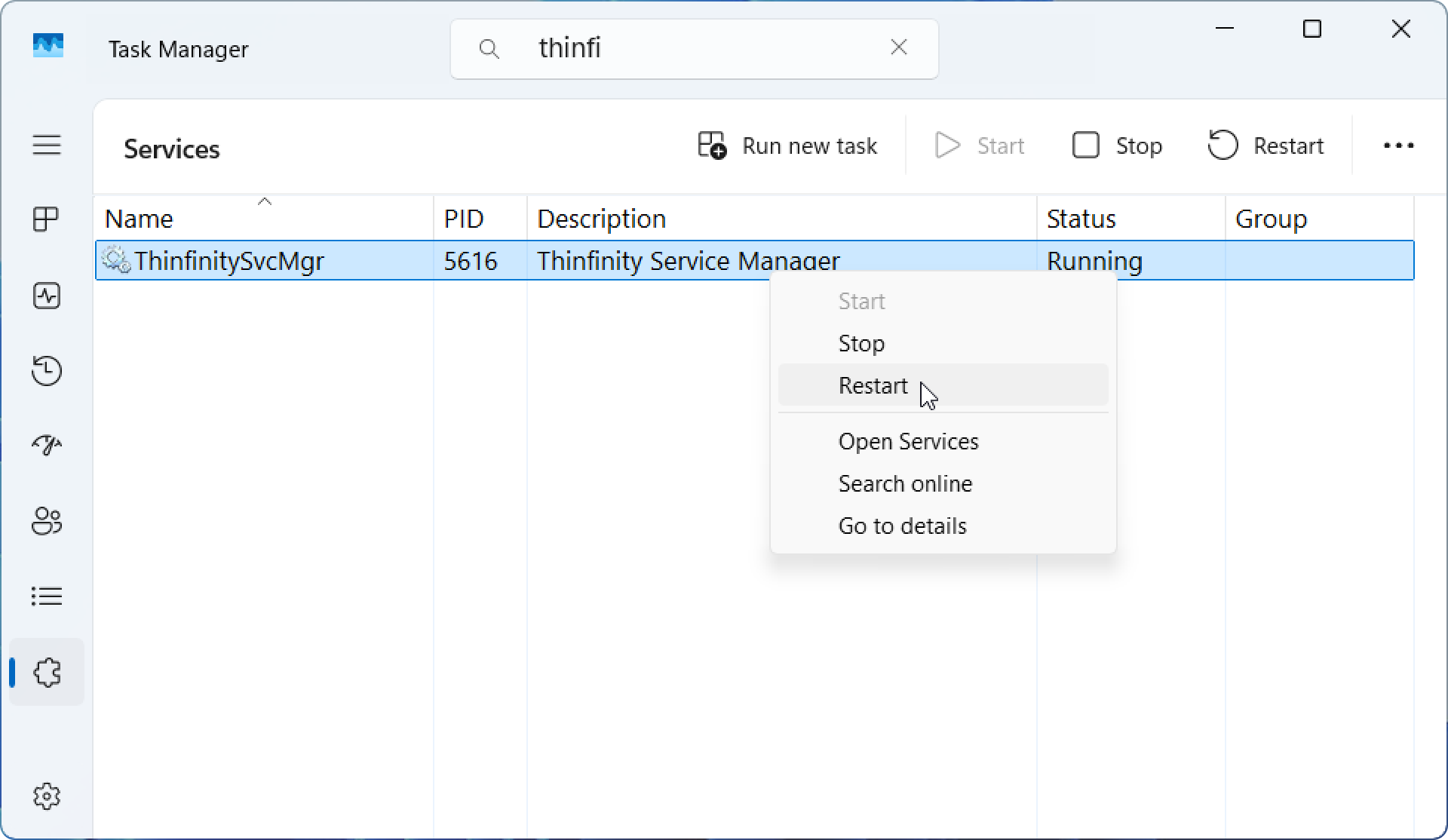Click Run new task in toolbar
The width and height of the screenshot is (1448, 840).
click(x=787, y=146)
